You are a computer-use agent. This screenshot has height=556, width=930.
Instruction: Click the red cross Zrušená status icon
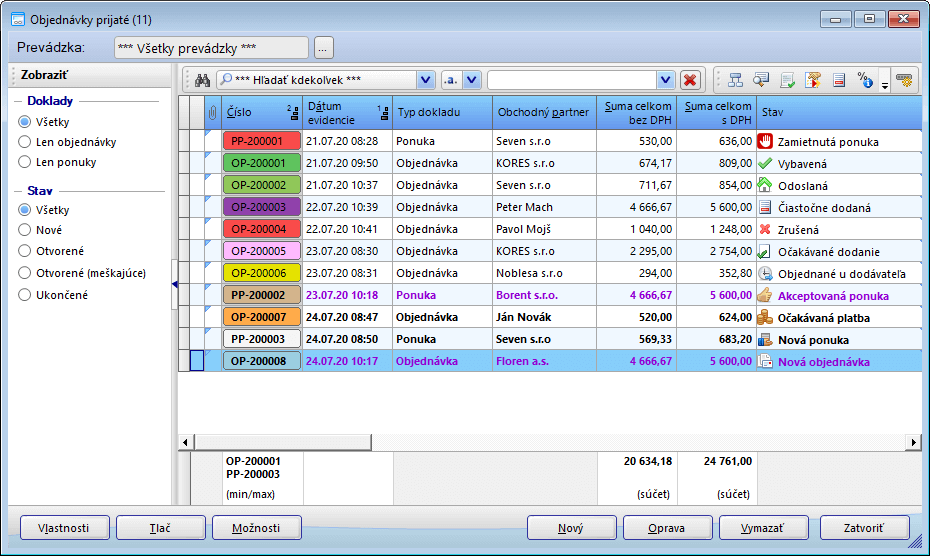point(766,229)
